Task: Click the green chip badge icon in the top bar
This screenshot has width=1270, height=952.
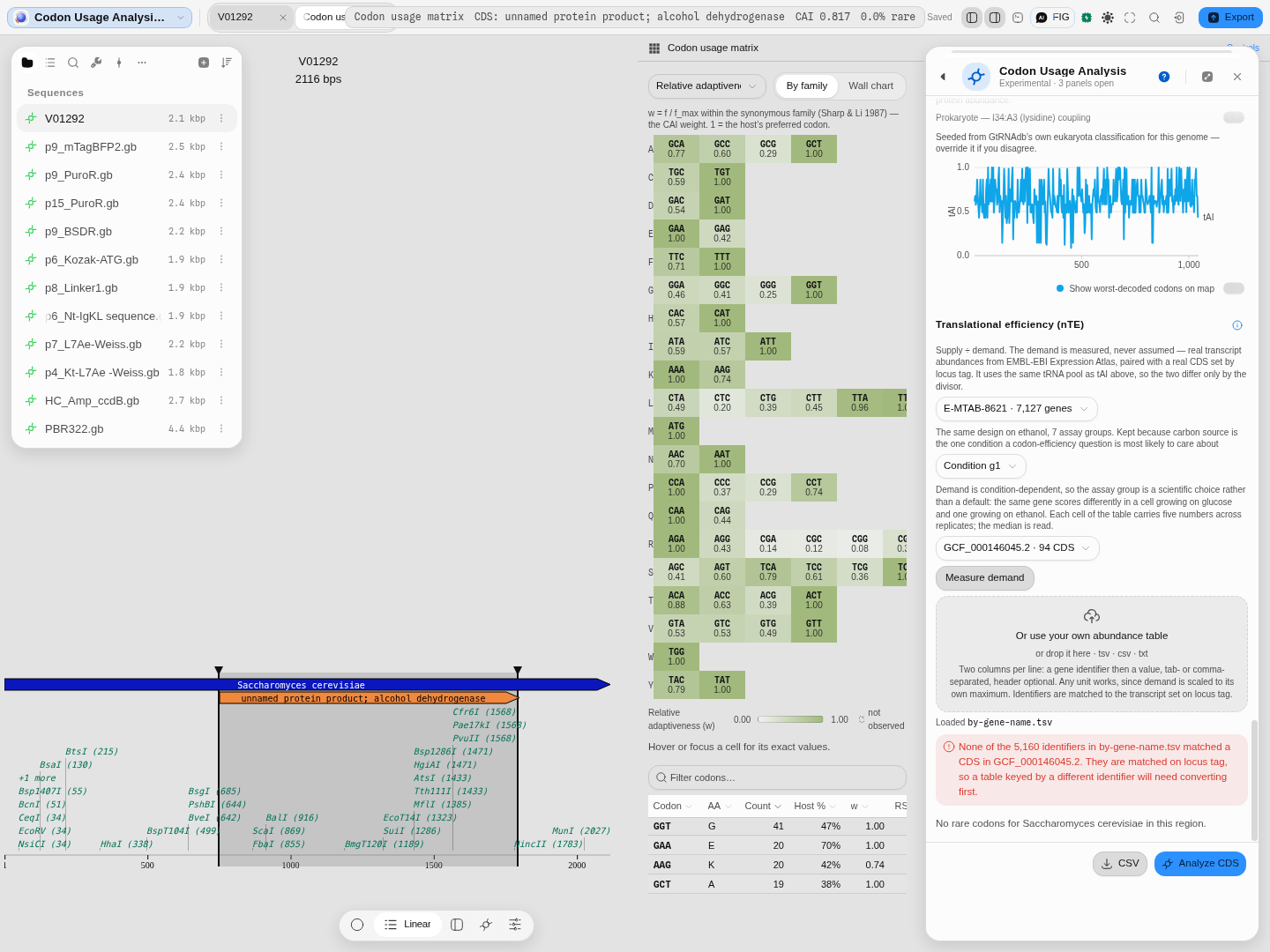Action: (1087, 18)
